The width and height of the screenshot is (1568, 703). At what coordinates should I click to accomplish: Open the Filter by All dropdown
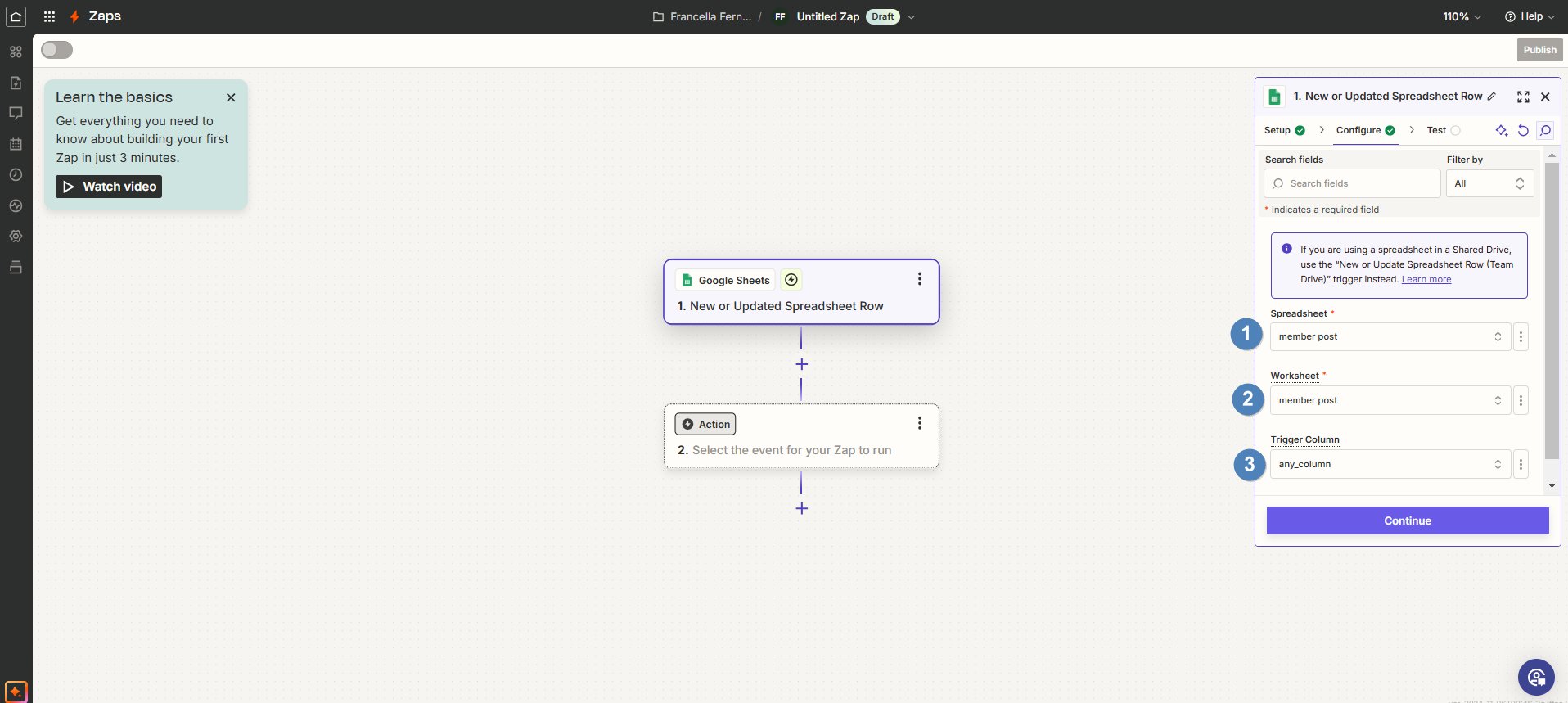[1489, 183]
